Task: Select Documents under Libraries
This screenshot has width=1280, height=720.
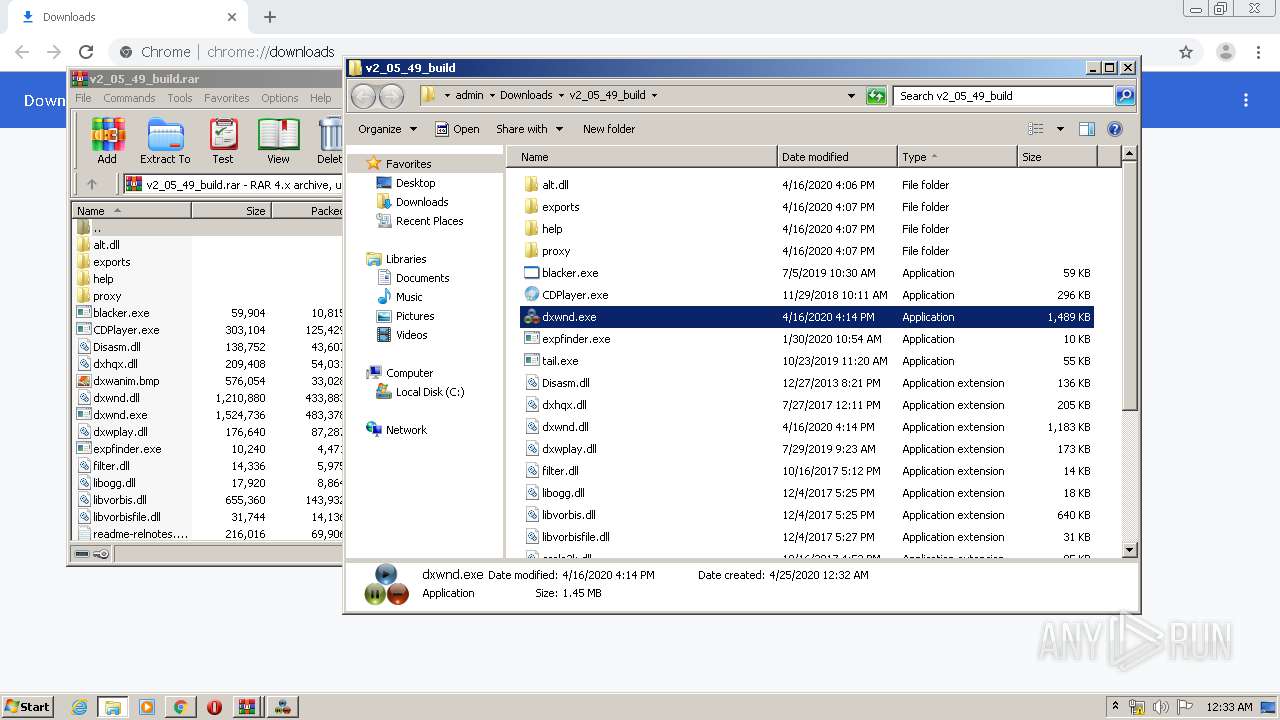Action: [422, 278]
